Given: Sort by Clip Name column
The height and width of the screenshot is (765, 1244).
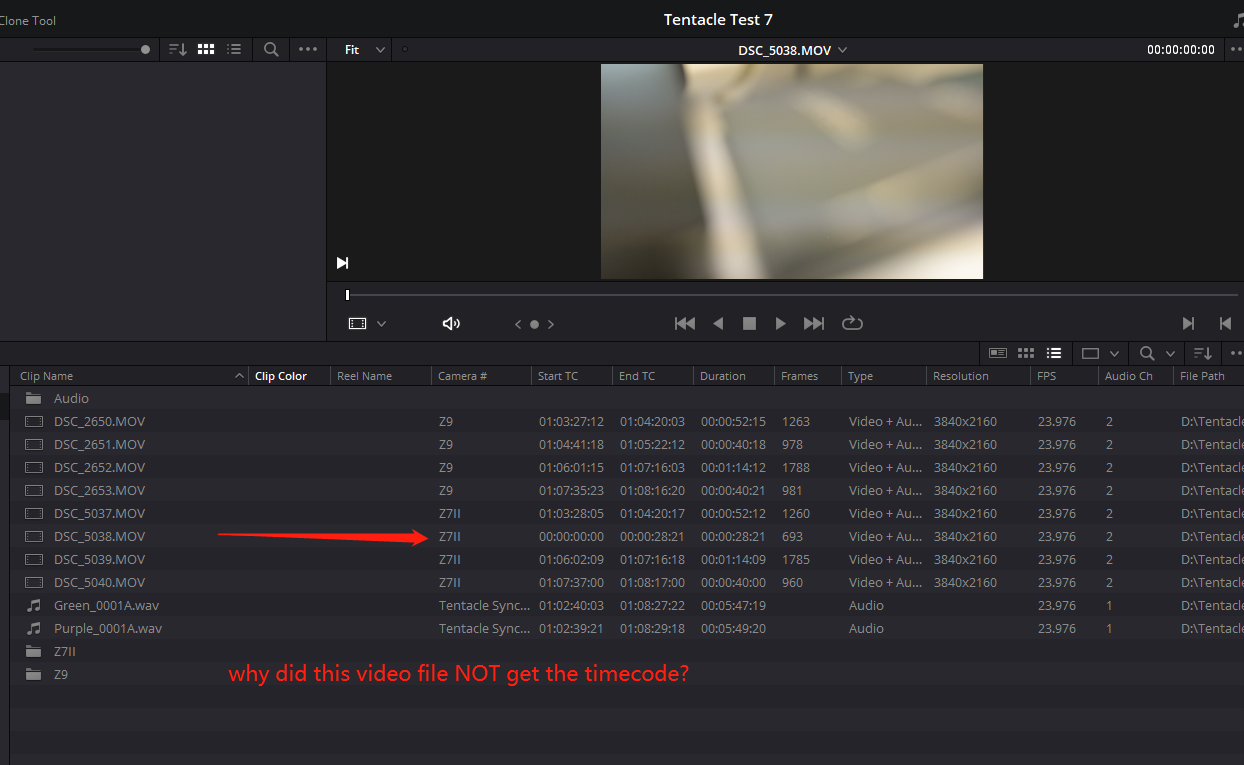Looking at the screenshot, I should [x=47, y=376].
